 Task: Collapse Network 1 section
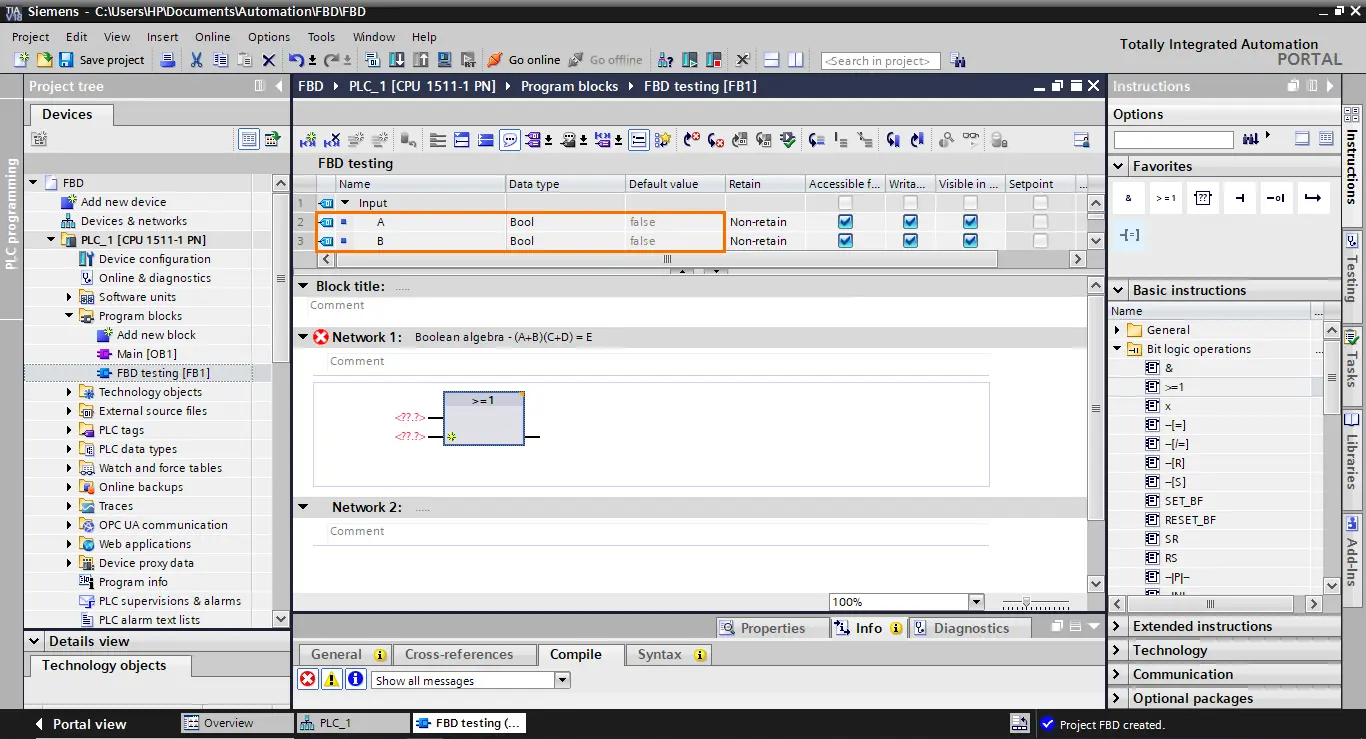[303, 337]
